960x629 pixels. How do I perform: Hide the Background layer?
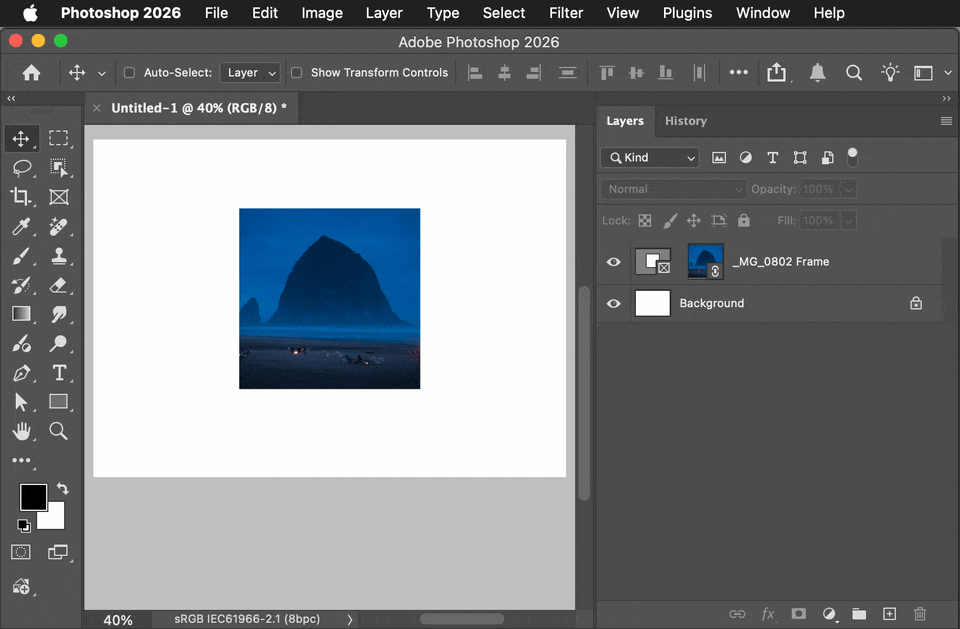[x=613, y=304]
